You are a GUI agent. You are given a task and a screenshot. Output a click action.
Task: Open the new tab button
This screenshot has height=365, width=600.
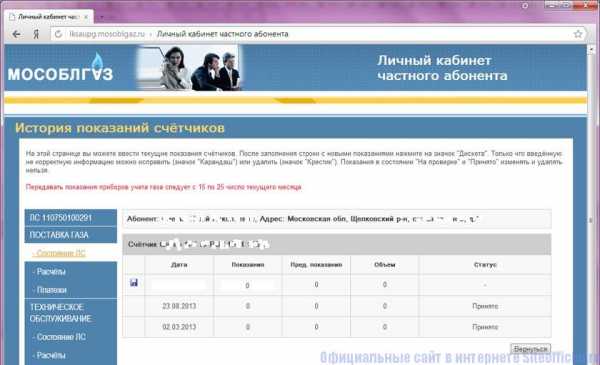pos(102,17)
